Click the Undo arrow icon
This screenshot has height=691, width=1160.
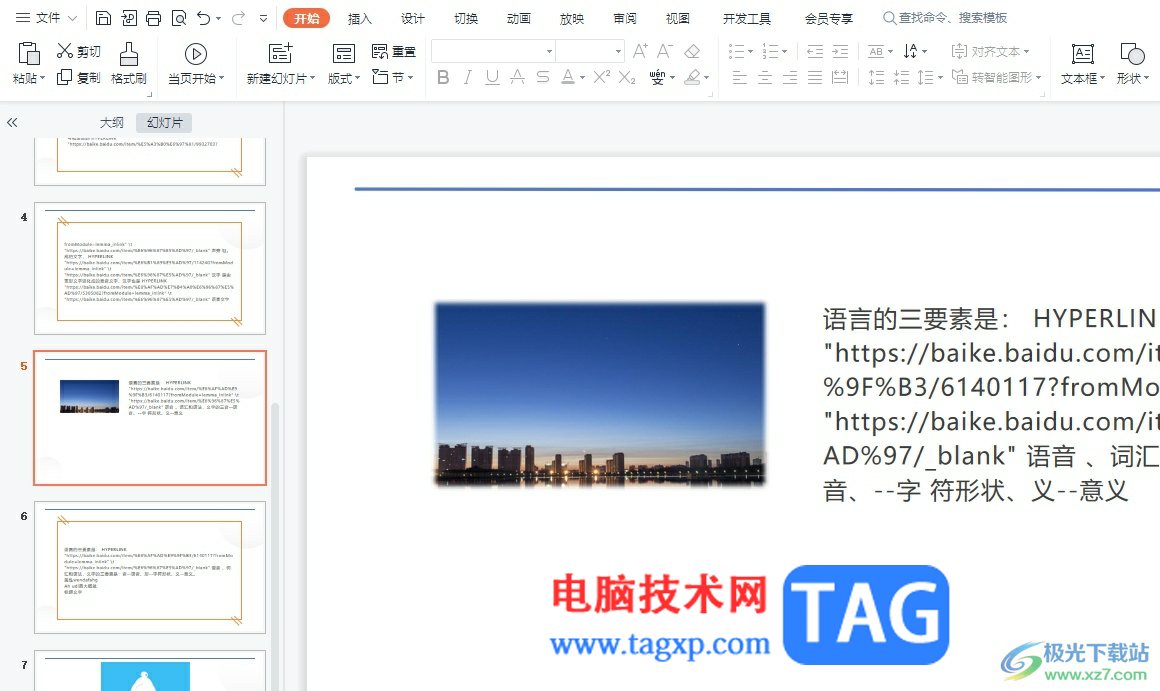[204, 18]
